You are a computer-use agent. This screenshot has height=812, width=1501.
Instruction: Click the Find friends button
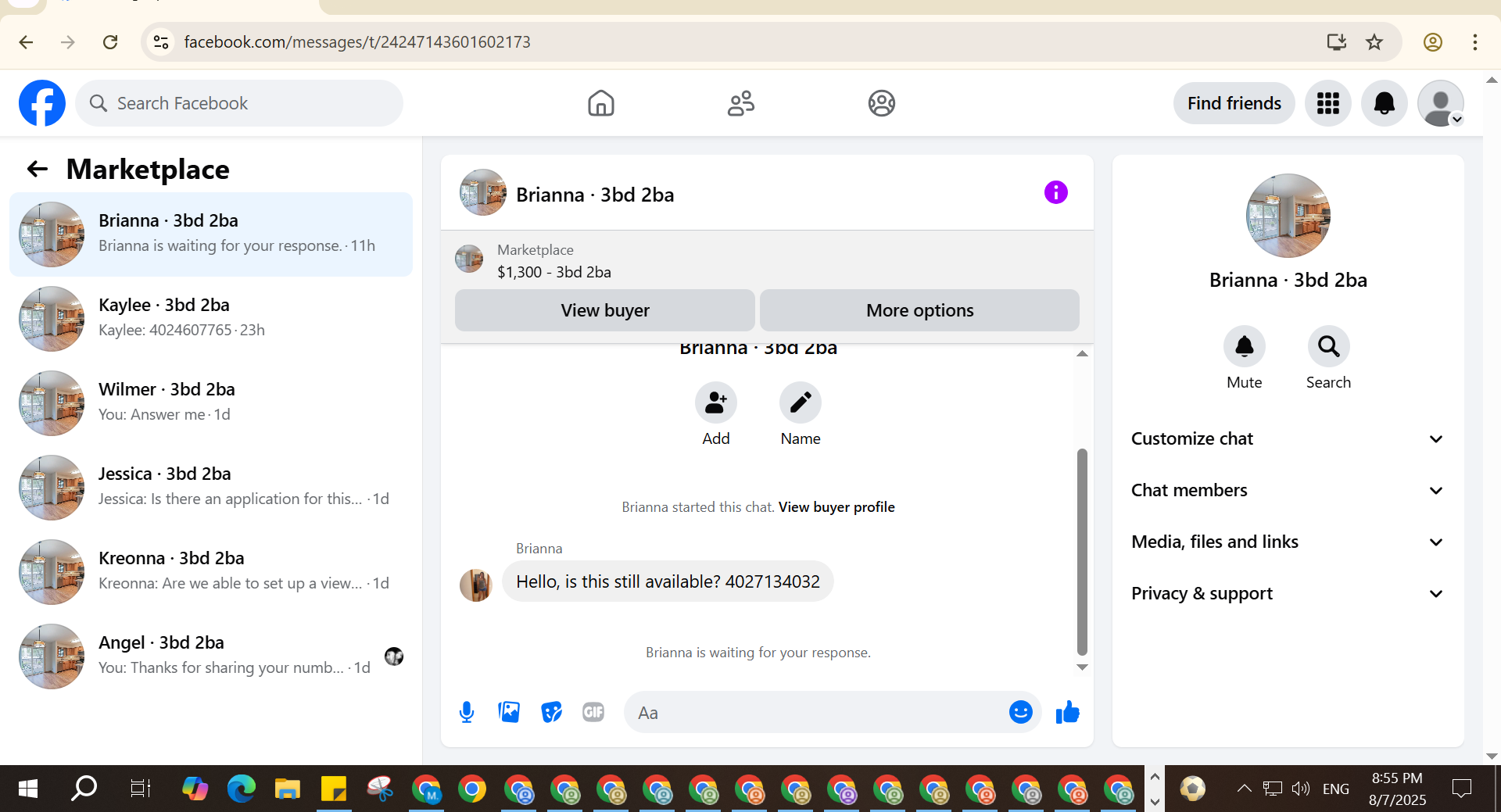pyautogui.click(x=1234, y=103)
